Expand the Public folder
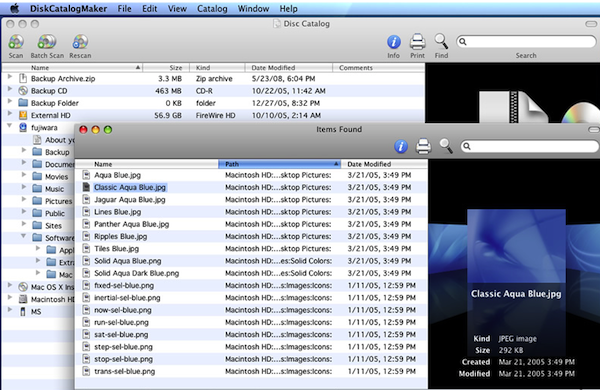The image size is (600, 390). click(24, 211)
